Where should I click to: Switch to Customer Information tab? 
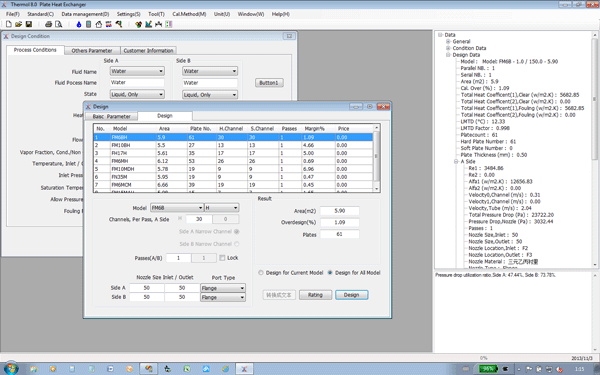click(x=148, y=51)
